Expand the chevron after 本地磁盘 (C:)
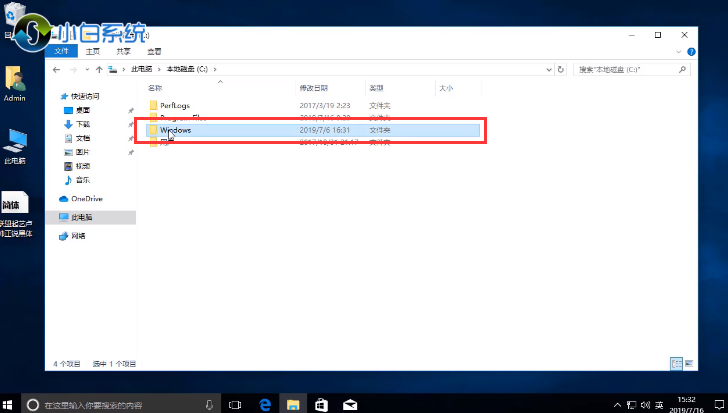 coord(215,69)
